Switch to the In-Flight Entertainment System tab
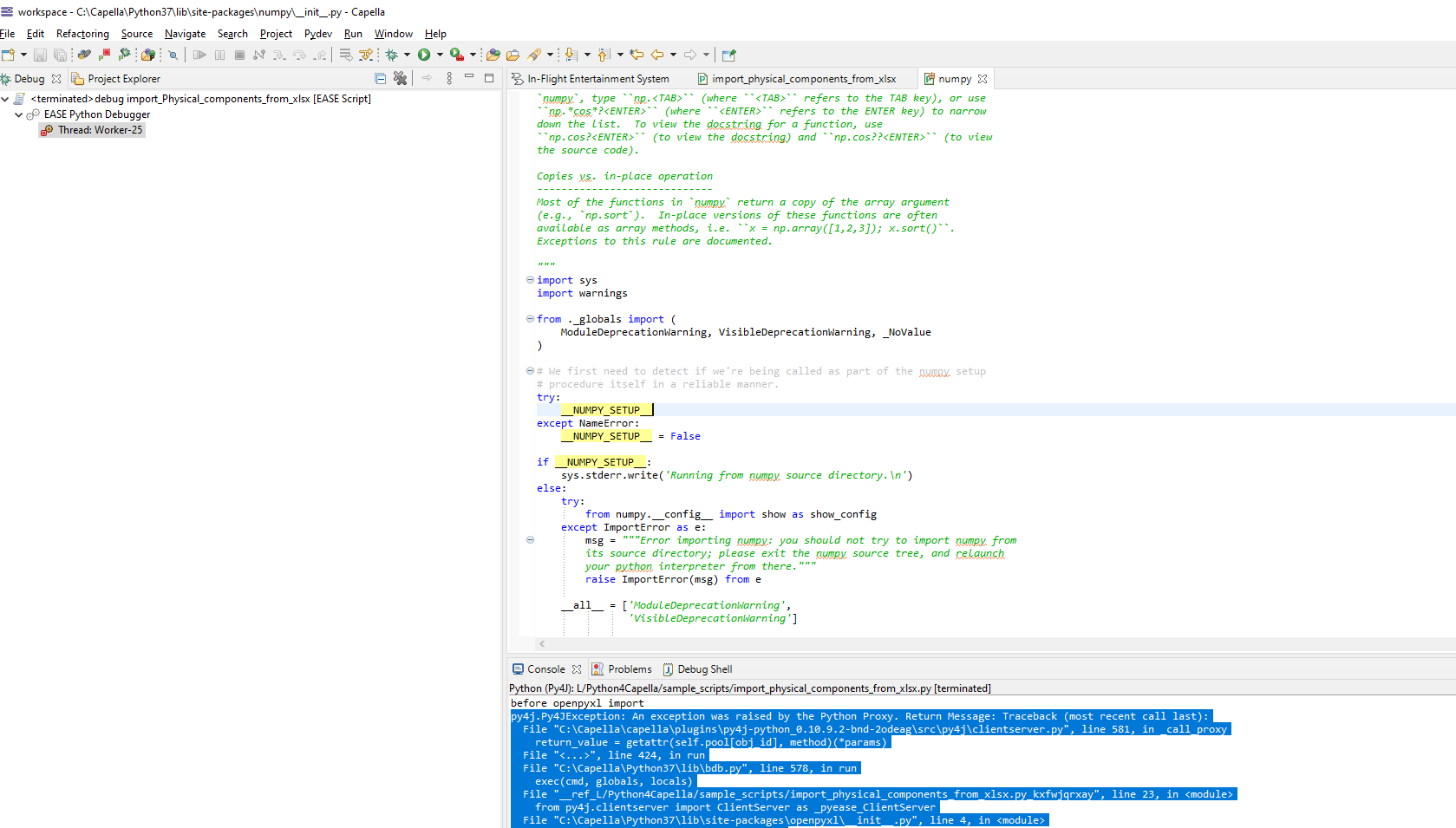 click(597, 78)
